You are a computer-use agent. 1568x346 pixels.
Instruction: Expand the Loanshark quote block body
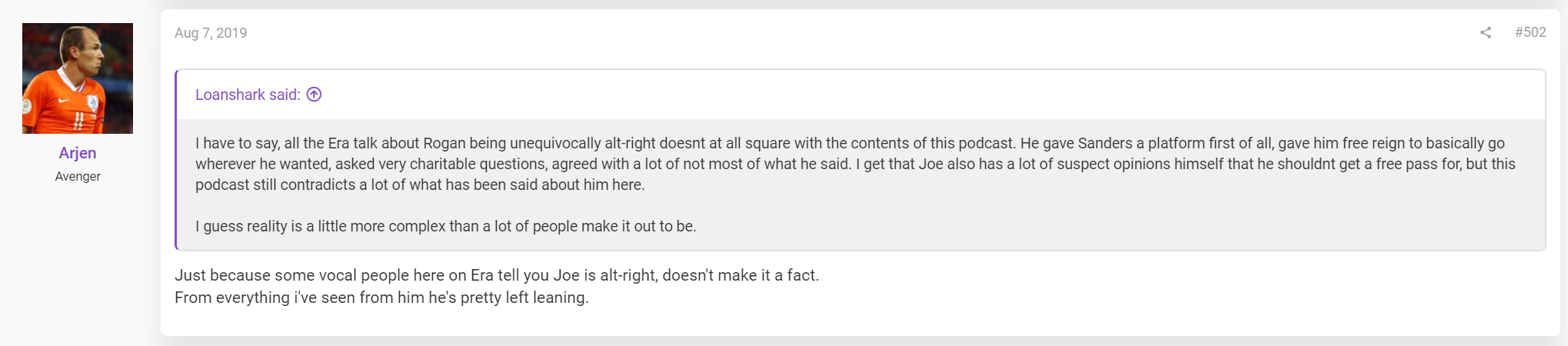861,185
